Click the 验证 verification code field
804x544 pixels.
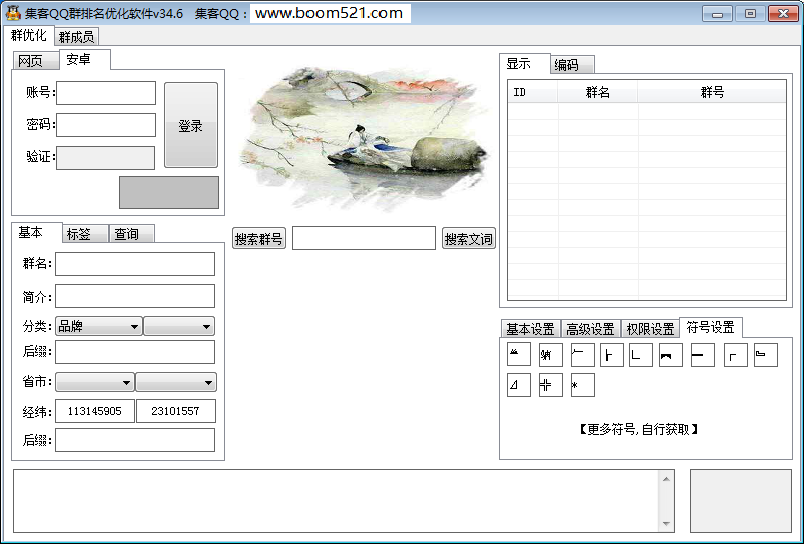coord(106,158)
